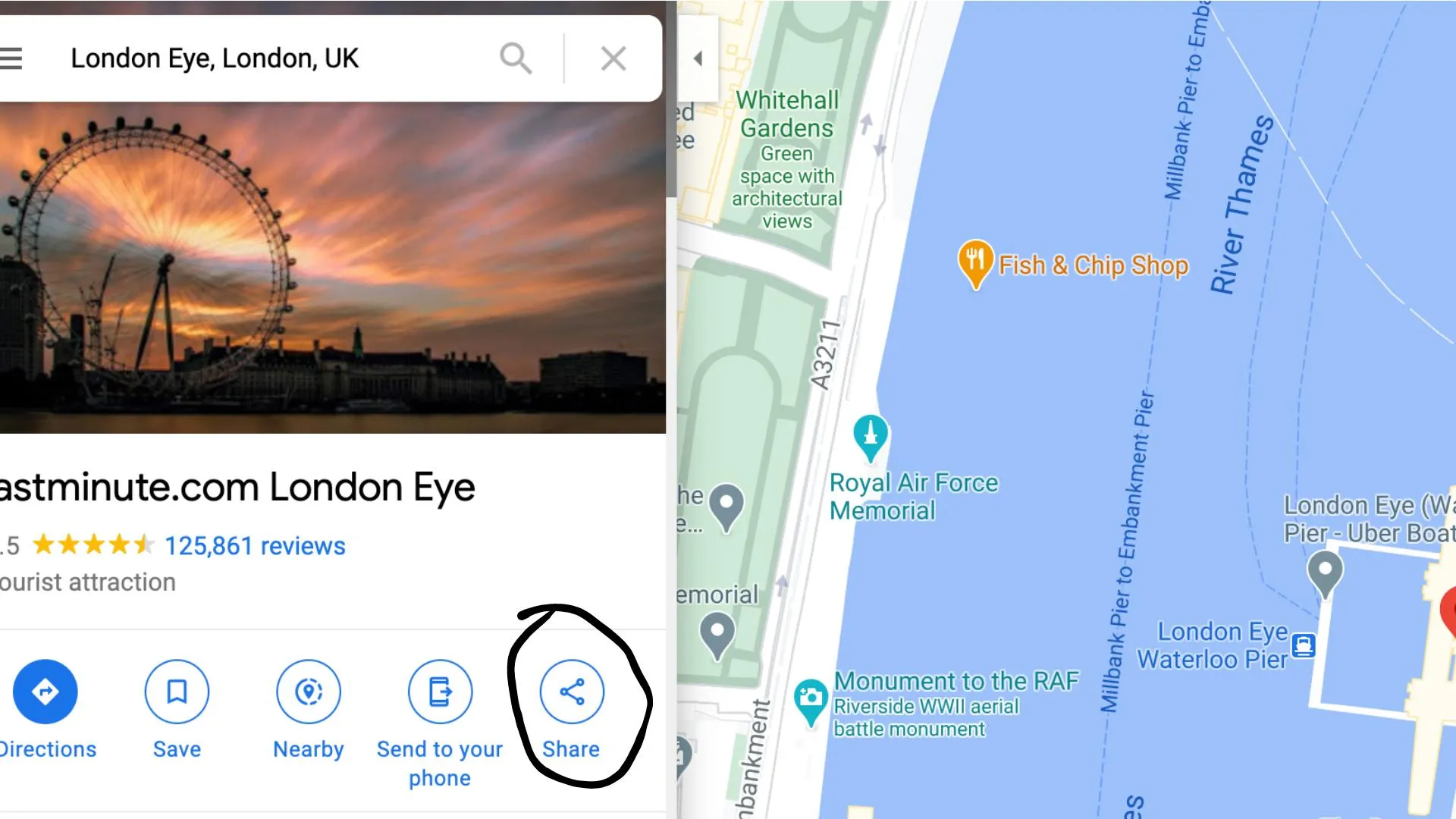Clear the search with X icon

point(613,58)
